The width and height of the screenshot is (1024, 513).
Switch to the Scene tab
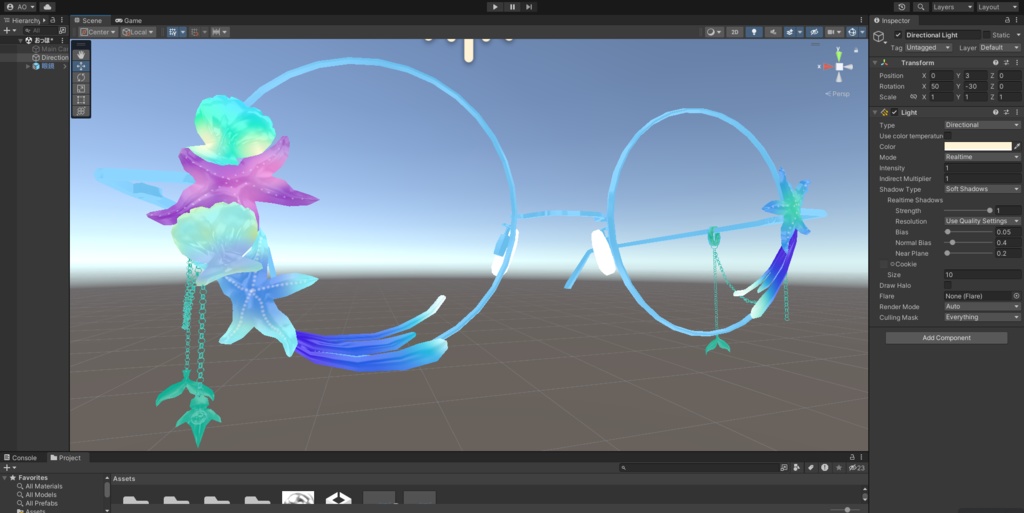89,20
